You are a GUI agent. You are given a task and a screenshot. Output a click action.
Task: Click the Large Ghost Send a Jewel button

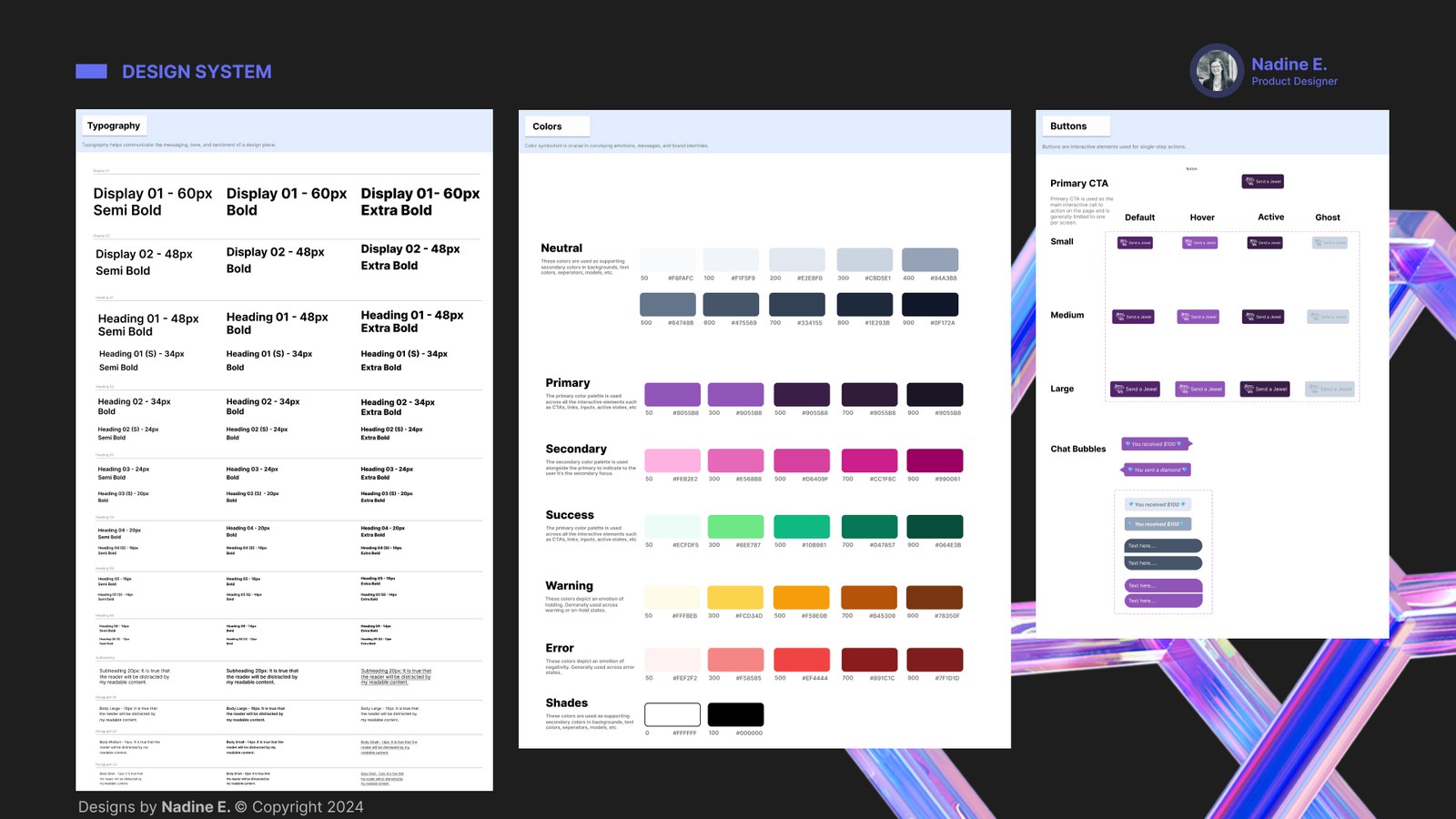(x=1330, y=389)
